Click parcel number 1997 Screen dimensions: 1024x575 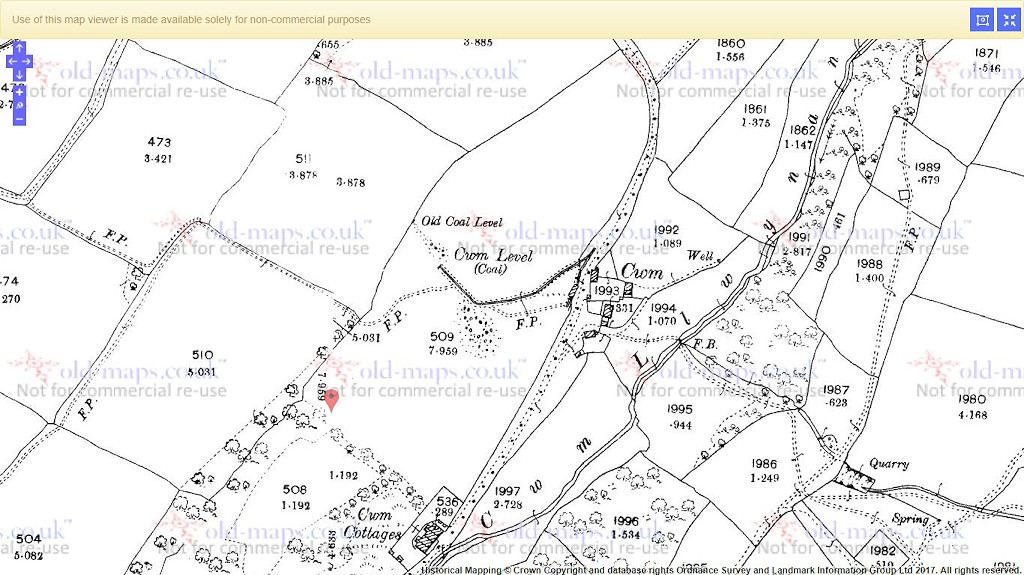[x=507, y=491]
